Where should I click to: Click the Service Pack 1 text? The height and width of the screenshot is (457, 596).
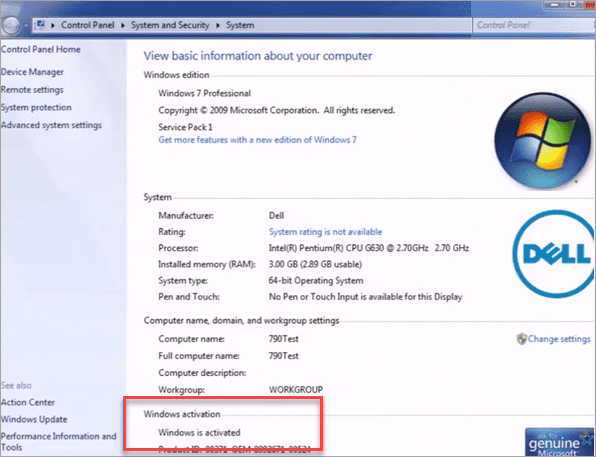pos(185,127)
